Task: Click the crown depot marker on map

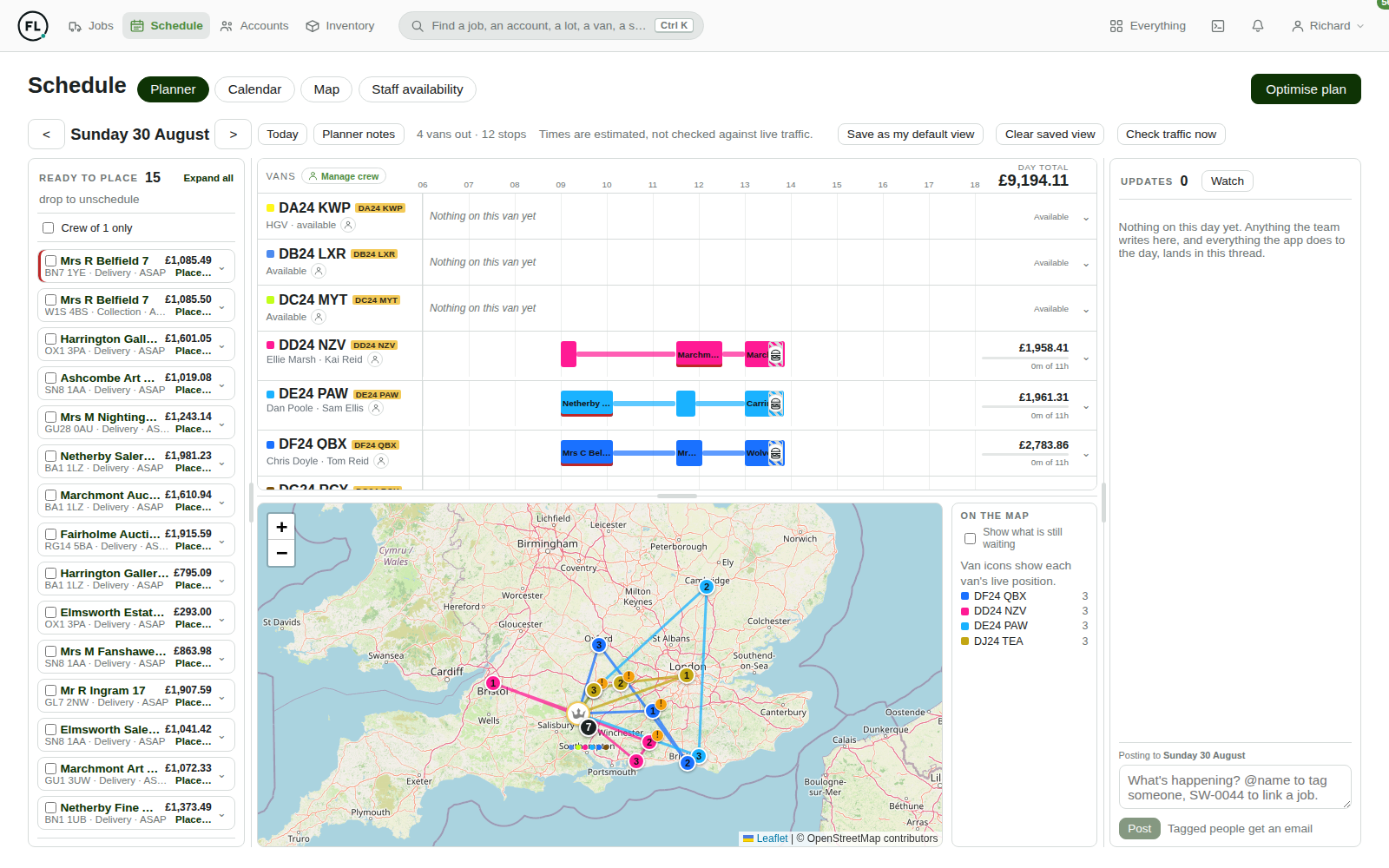Action: pyautogui.click(x=578, y=713)
